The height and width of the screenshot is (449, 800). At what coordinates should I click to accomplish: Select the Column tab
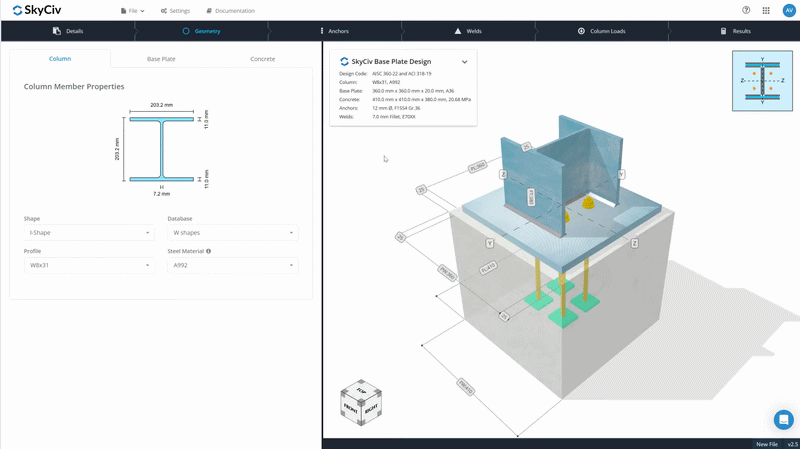click(60, 59)
